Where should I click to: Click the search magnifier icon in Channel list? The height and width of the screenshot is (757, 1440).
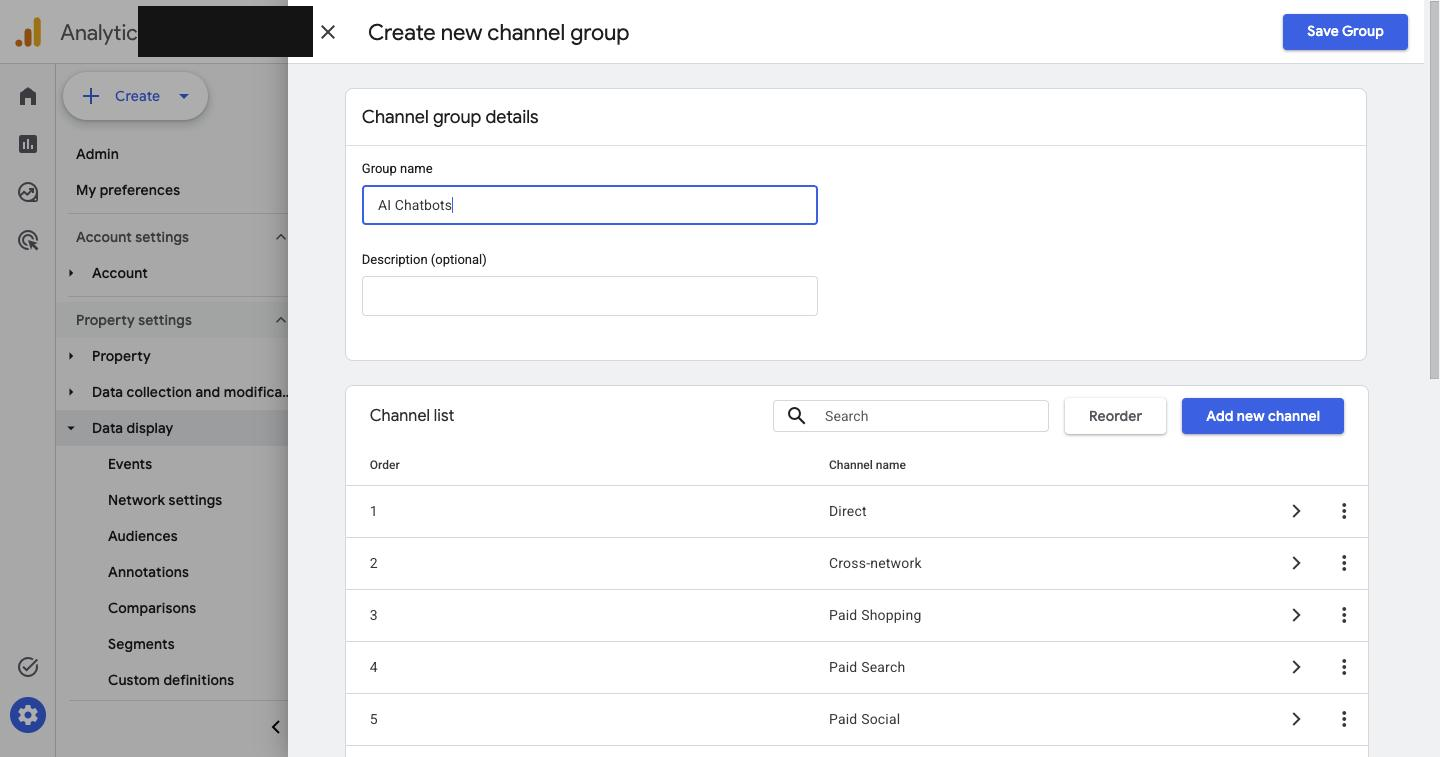tap(796, 416)
